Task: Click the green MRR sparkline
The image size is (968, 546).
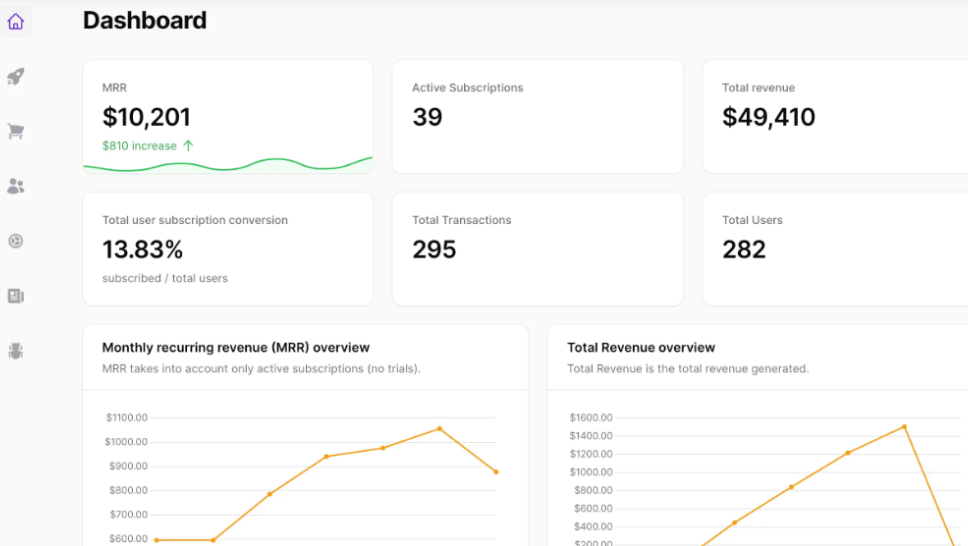Action: (228, 164)
